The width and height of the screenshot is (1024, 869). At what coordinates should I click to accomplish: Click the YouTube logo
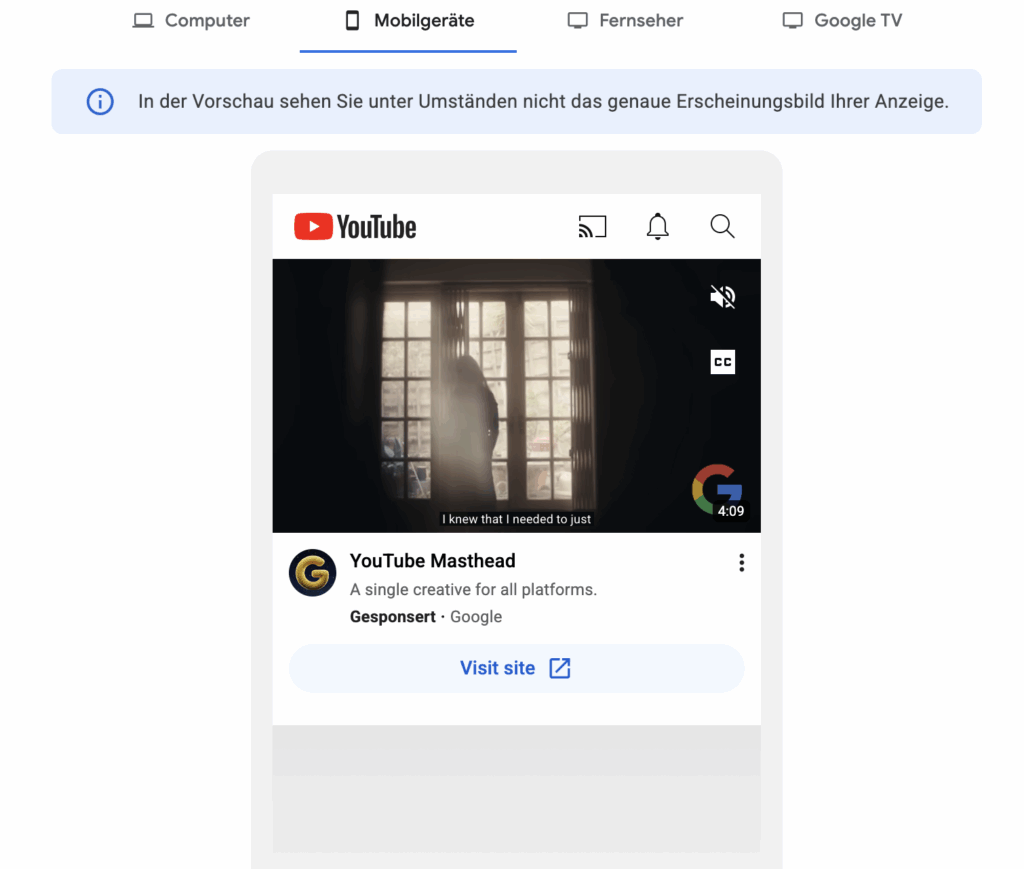coord(355,226)
